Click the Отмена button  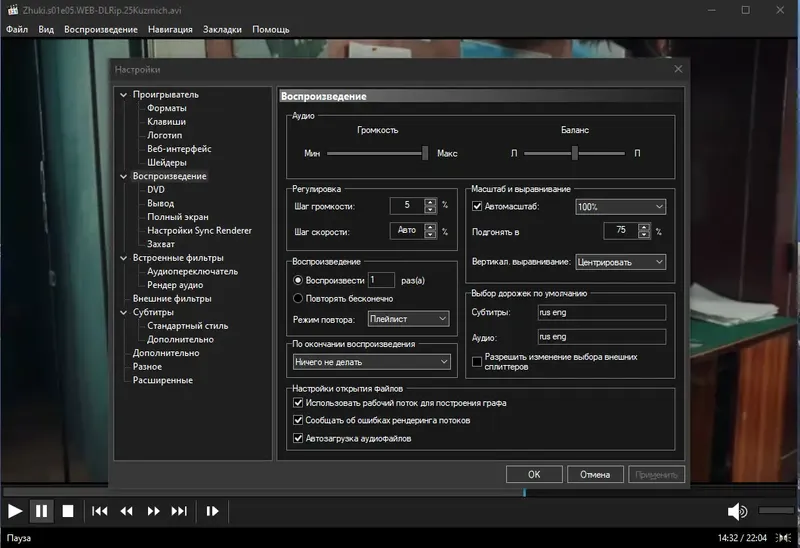(x=594, y=475)
